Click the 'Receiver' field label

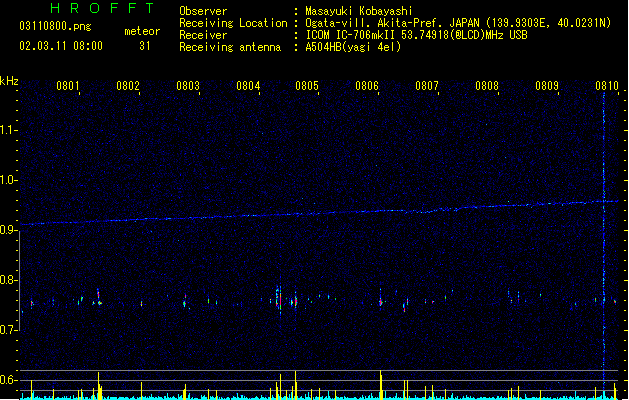pos(203,35)
